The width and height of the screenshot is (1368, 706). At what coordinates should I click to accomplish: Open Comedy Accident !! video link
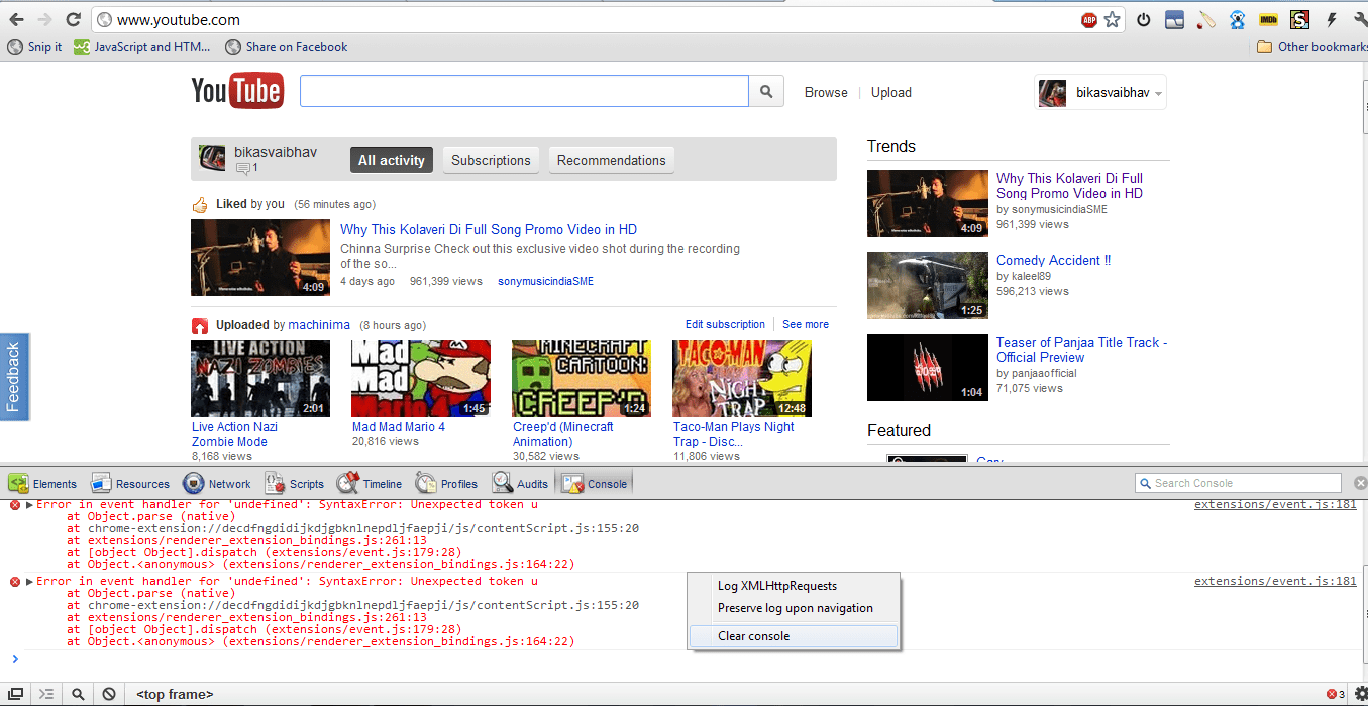1053,260
